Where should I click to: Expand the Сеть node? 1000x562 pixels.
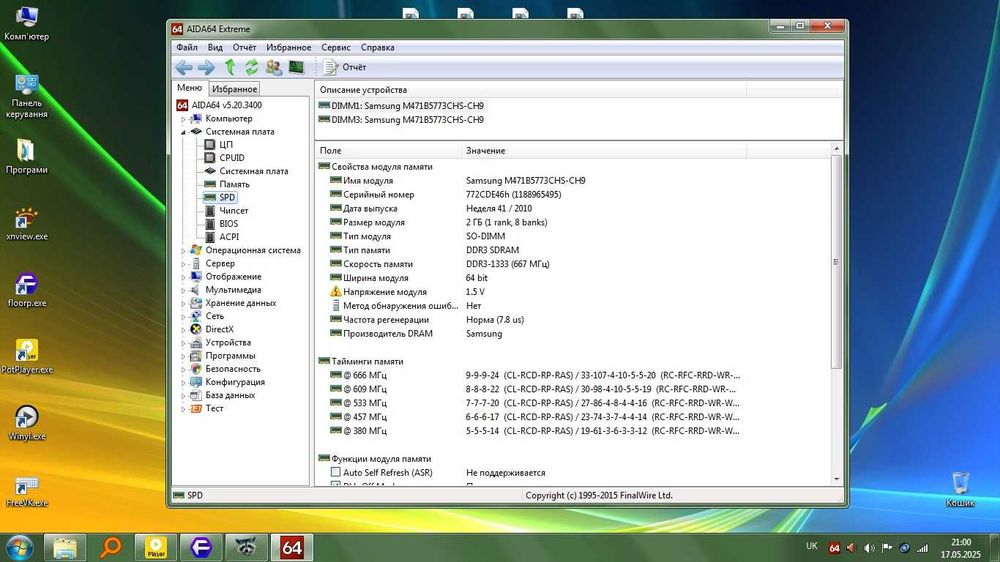183,316
